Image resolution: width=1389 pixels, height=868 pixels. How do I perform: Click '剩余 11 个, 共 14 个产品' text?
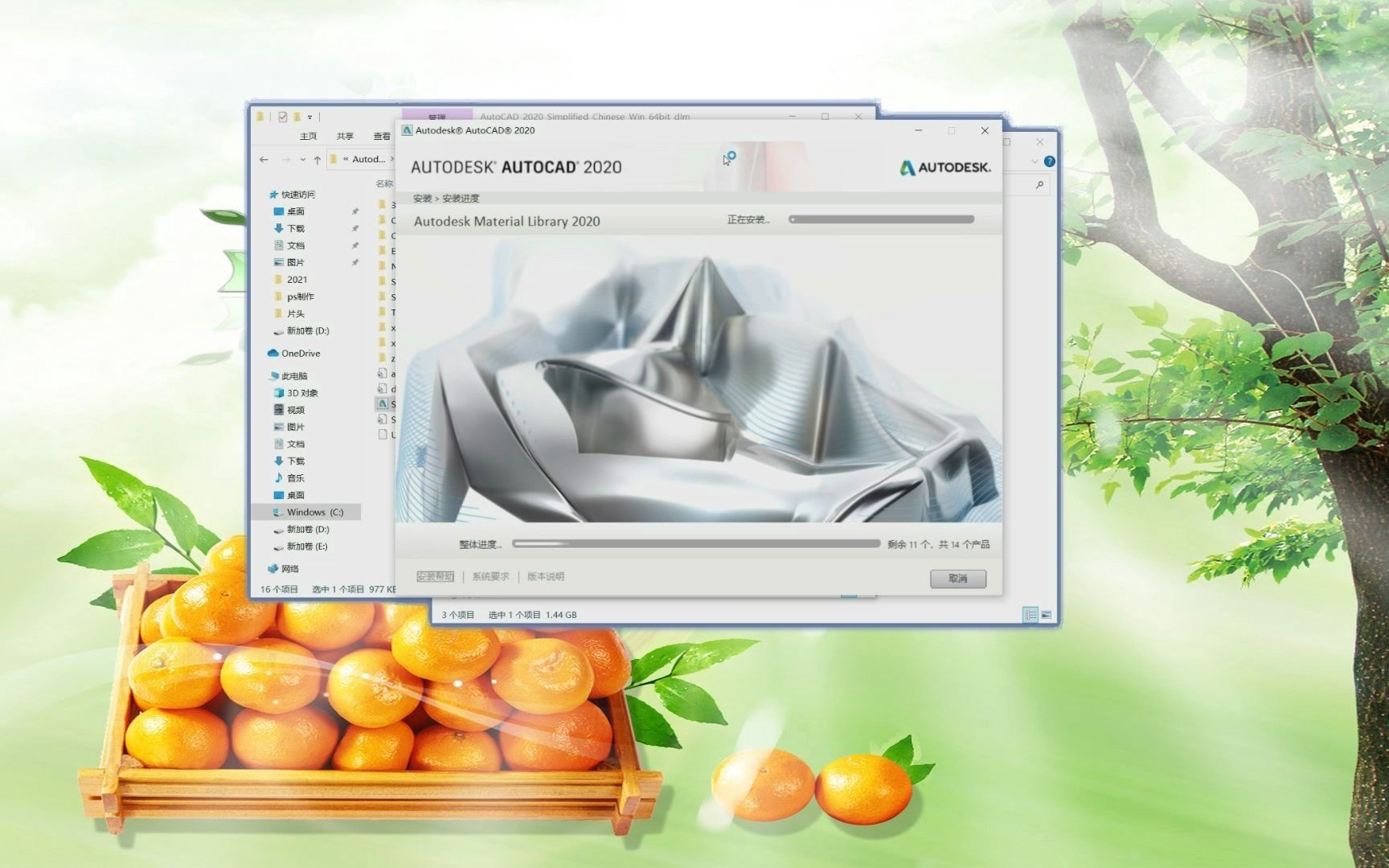tap(938, 544)
